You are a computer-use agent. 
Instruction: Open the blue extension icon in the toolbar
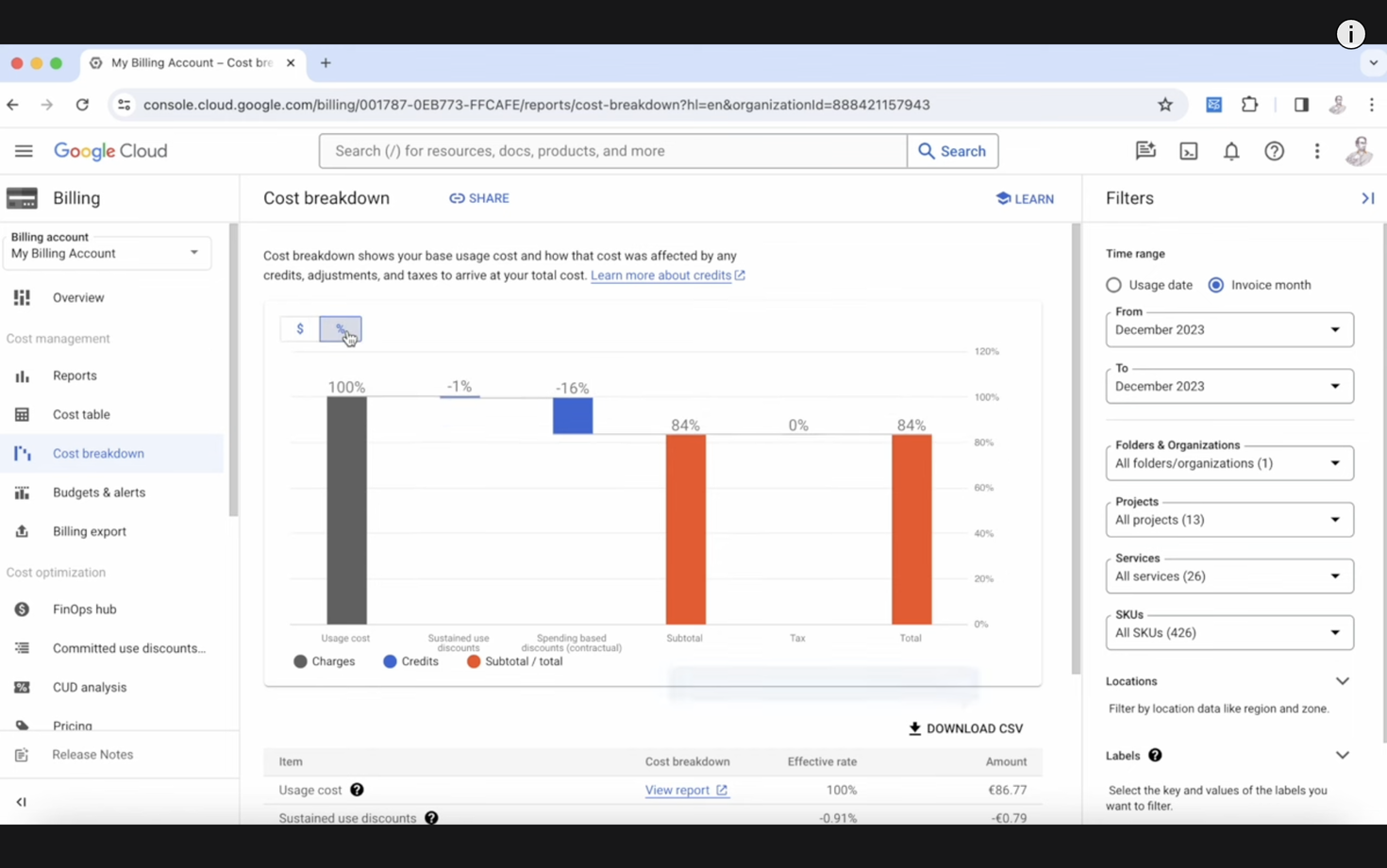click(x=1213, y=105)
